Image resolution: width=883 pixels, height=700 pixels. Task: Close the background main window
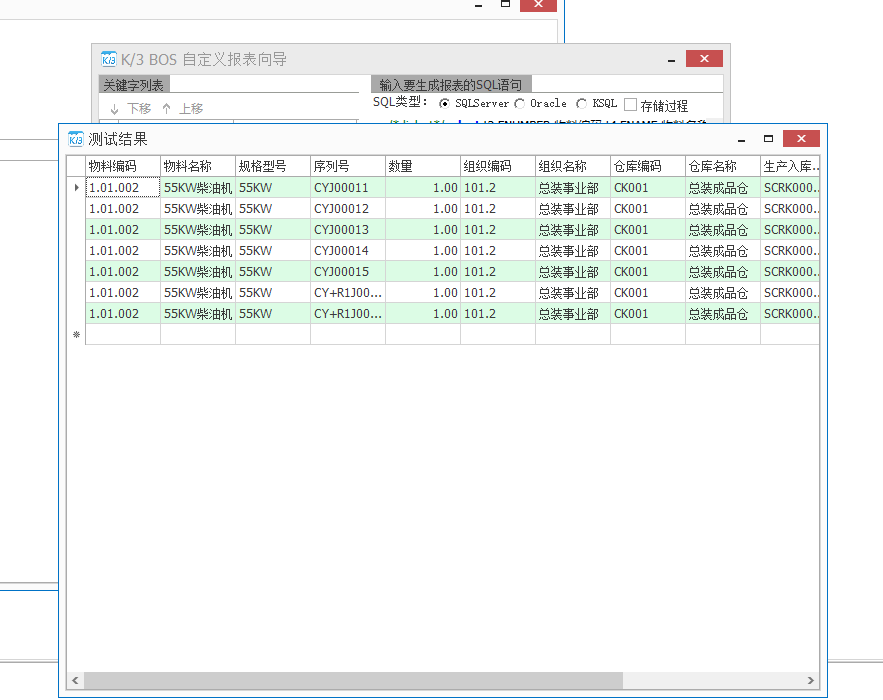coord(538,5)
